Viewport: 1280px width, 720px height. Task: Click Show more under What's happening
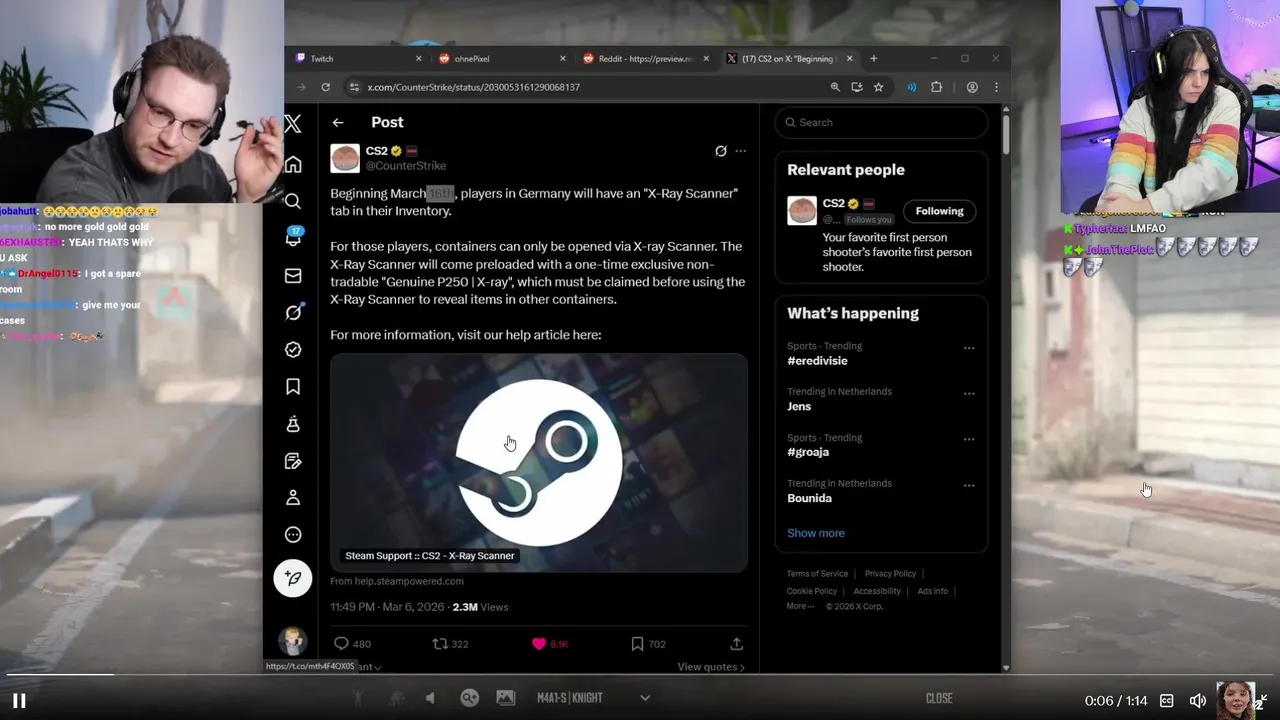[x=816, y=533]
